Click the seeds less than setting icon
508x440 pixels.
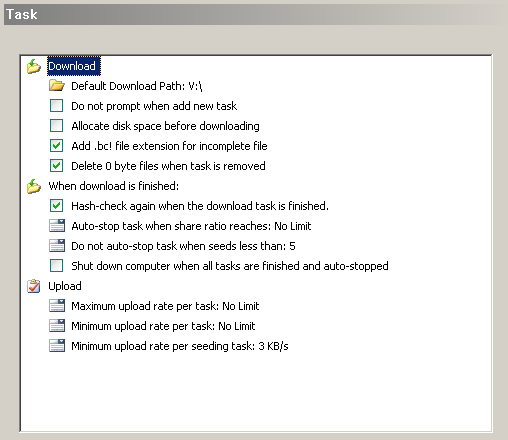point(57,246)
